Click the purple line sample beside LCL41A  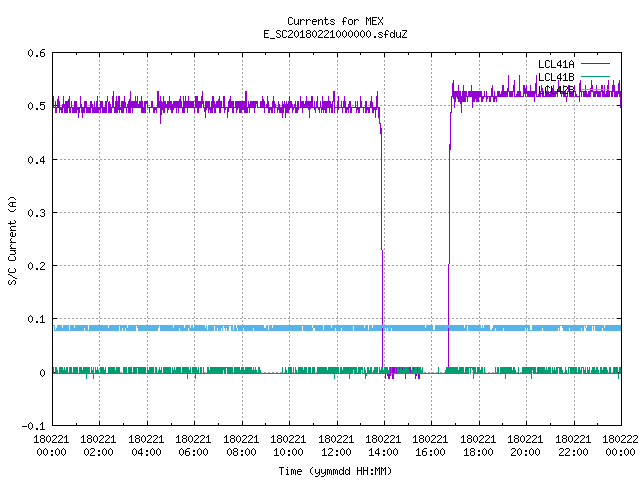click(595, 64)
